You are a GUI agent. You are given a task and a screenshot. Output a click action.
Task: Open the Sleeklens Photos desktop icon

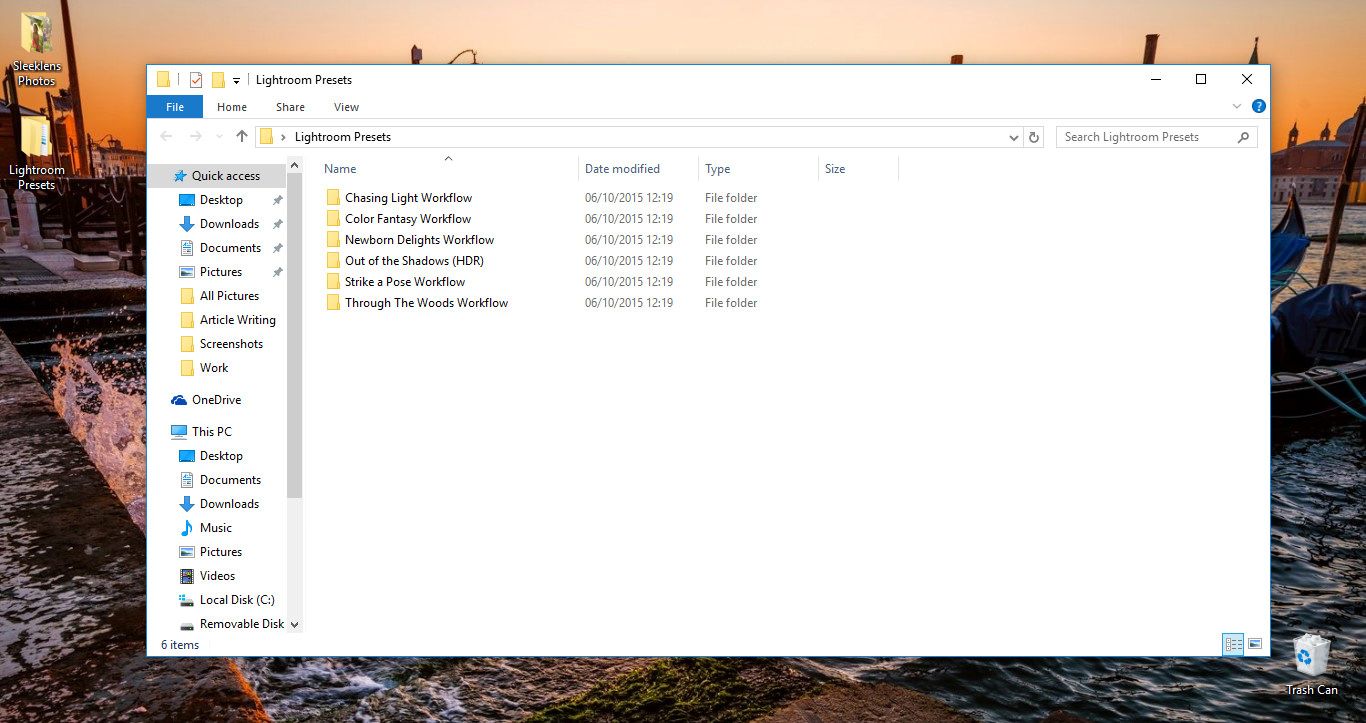point(37,49)
